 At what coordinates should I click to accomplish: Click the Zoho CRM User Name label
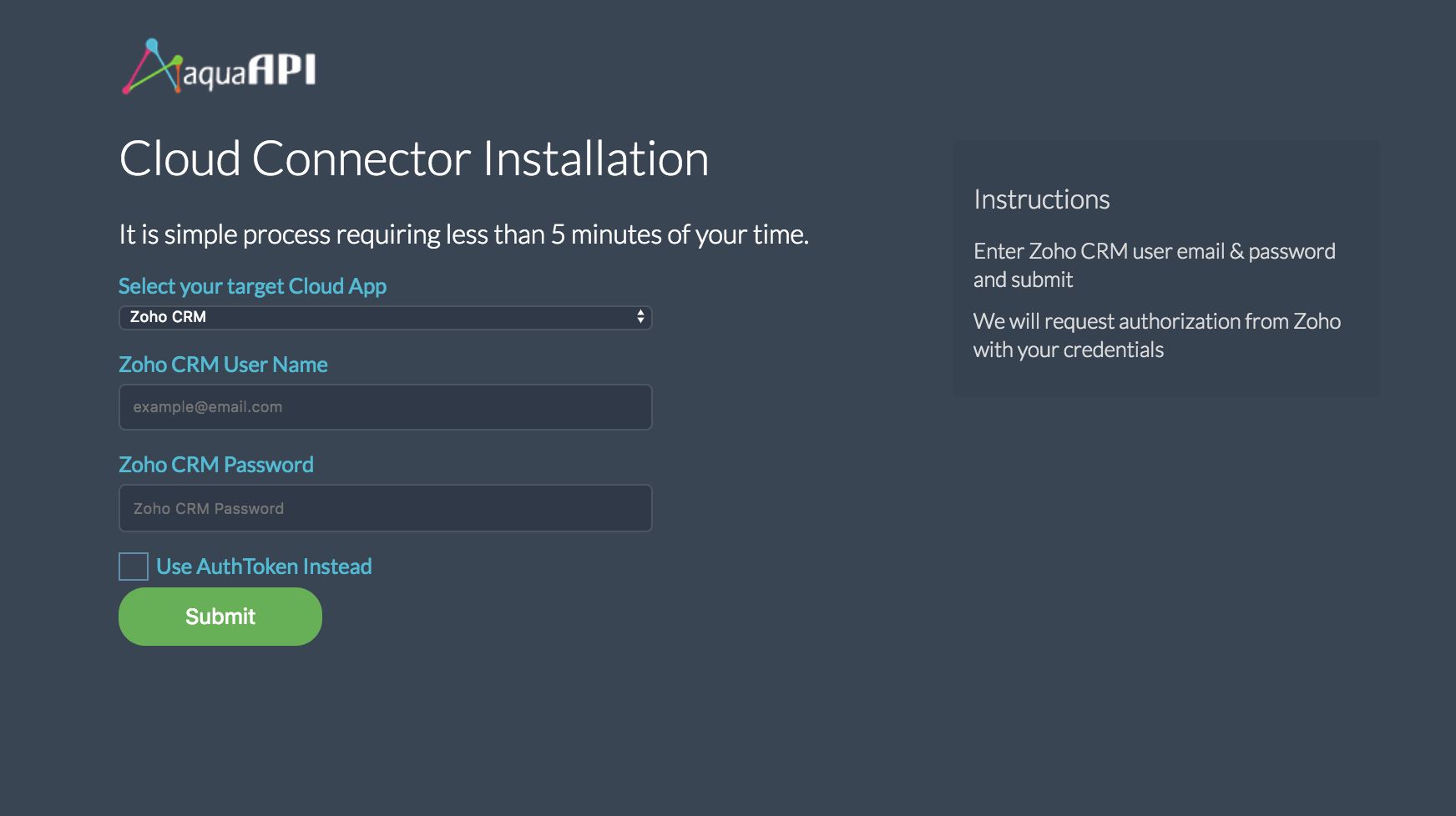223,365
